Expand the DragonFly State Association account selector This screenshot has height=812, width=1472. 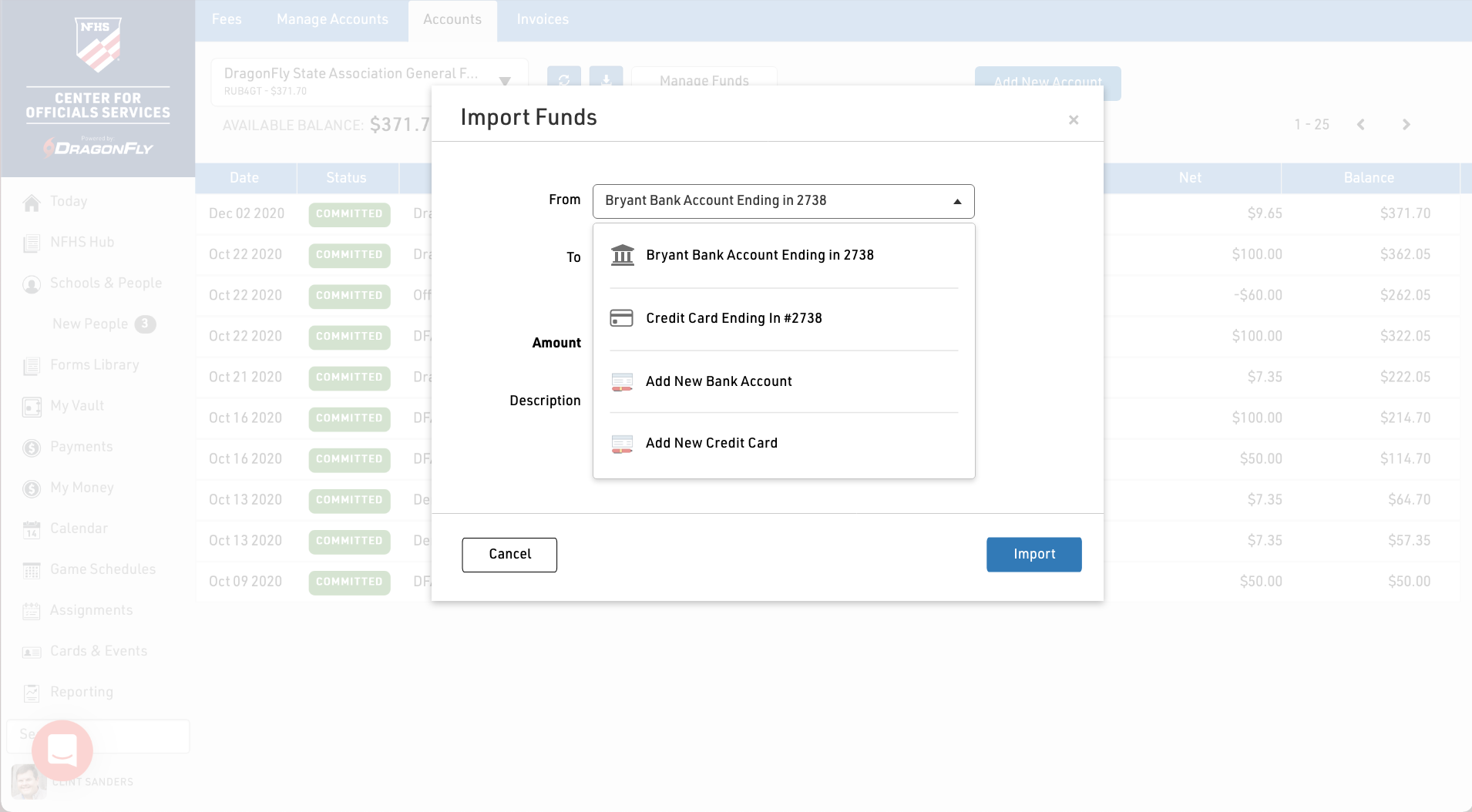(369, 82)
